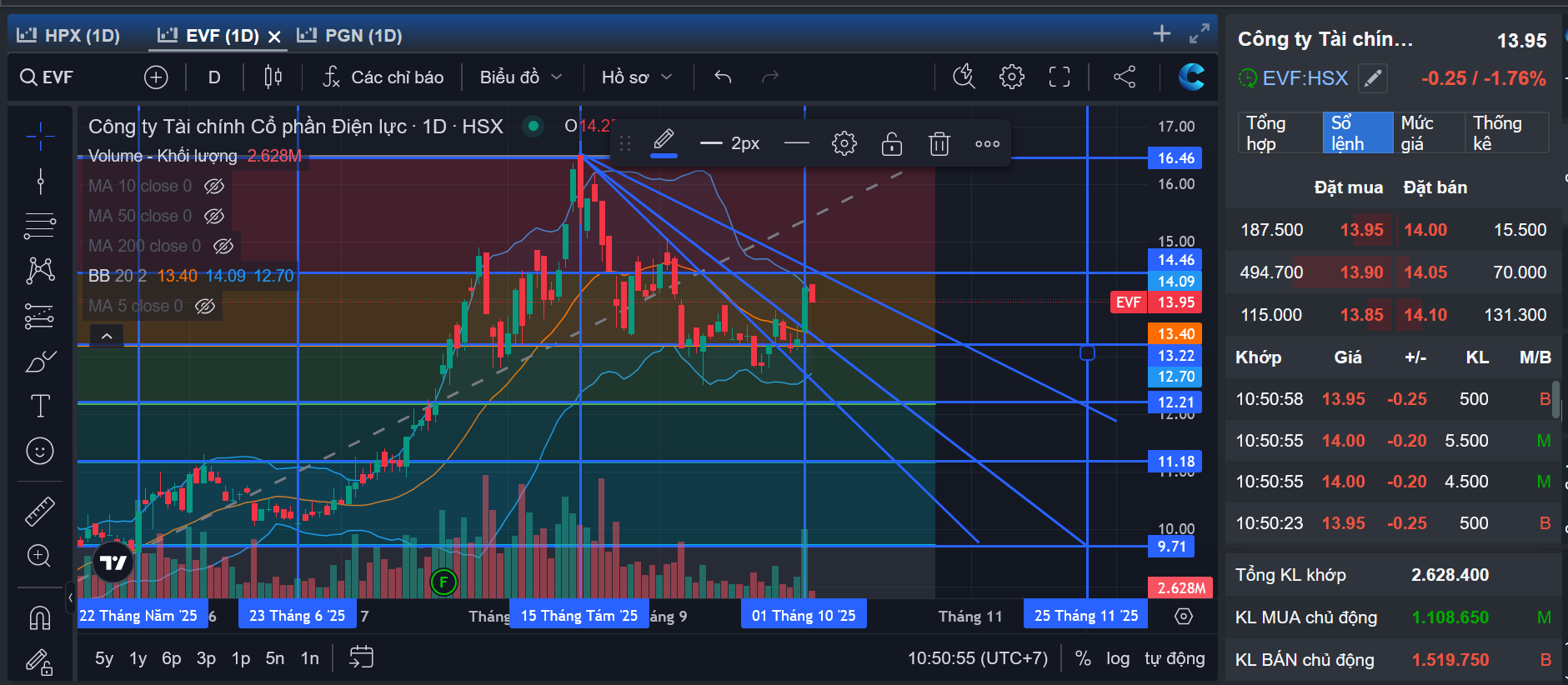
Task: Toggle the percent price scale
Action: 1083,658
